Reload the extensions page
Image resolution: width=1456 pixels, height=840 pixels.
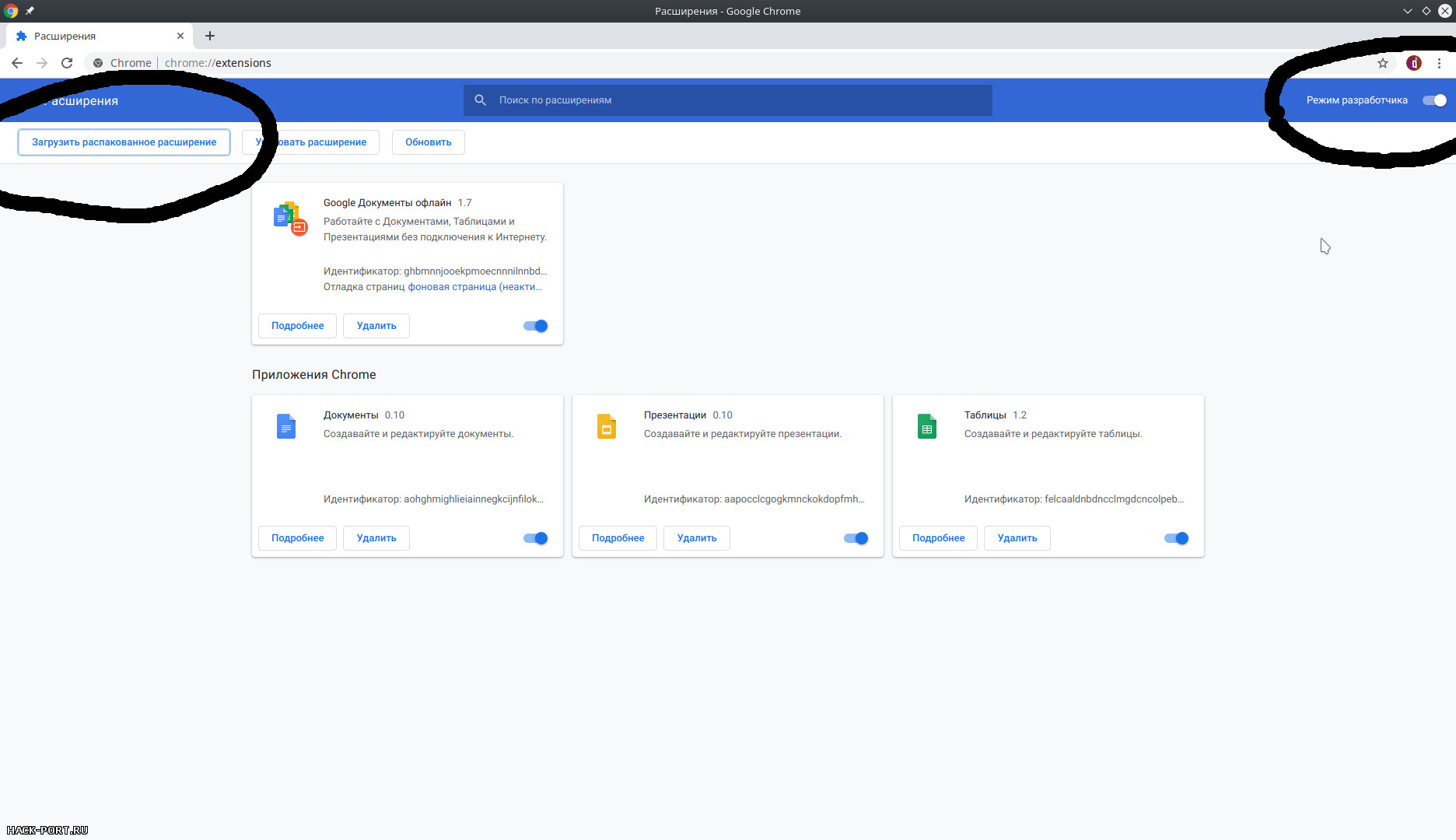point(67,63)
